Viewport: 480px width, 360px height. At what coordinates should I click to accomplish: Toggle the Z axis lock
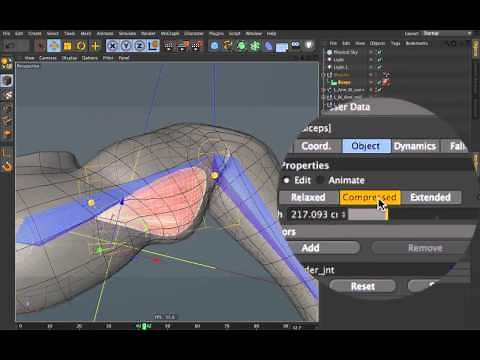point(140,46)
